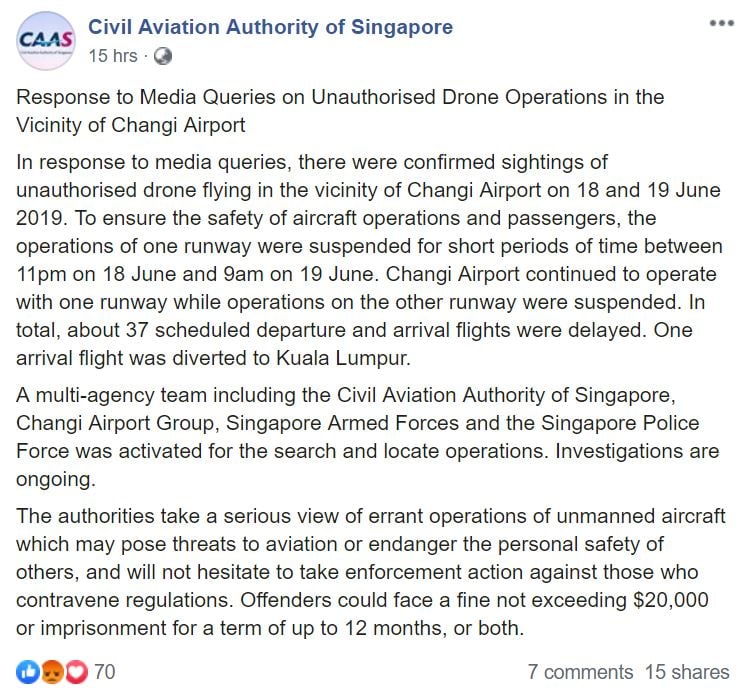Click the Angry face reaction icon
744x695 pixels.
[52, 671]
